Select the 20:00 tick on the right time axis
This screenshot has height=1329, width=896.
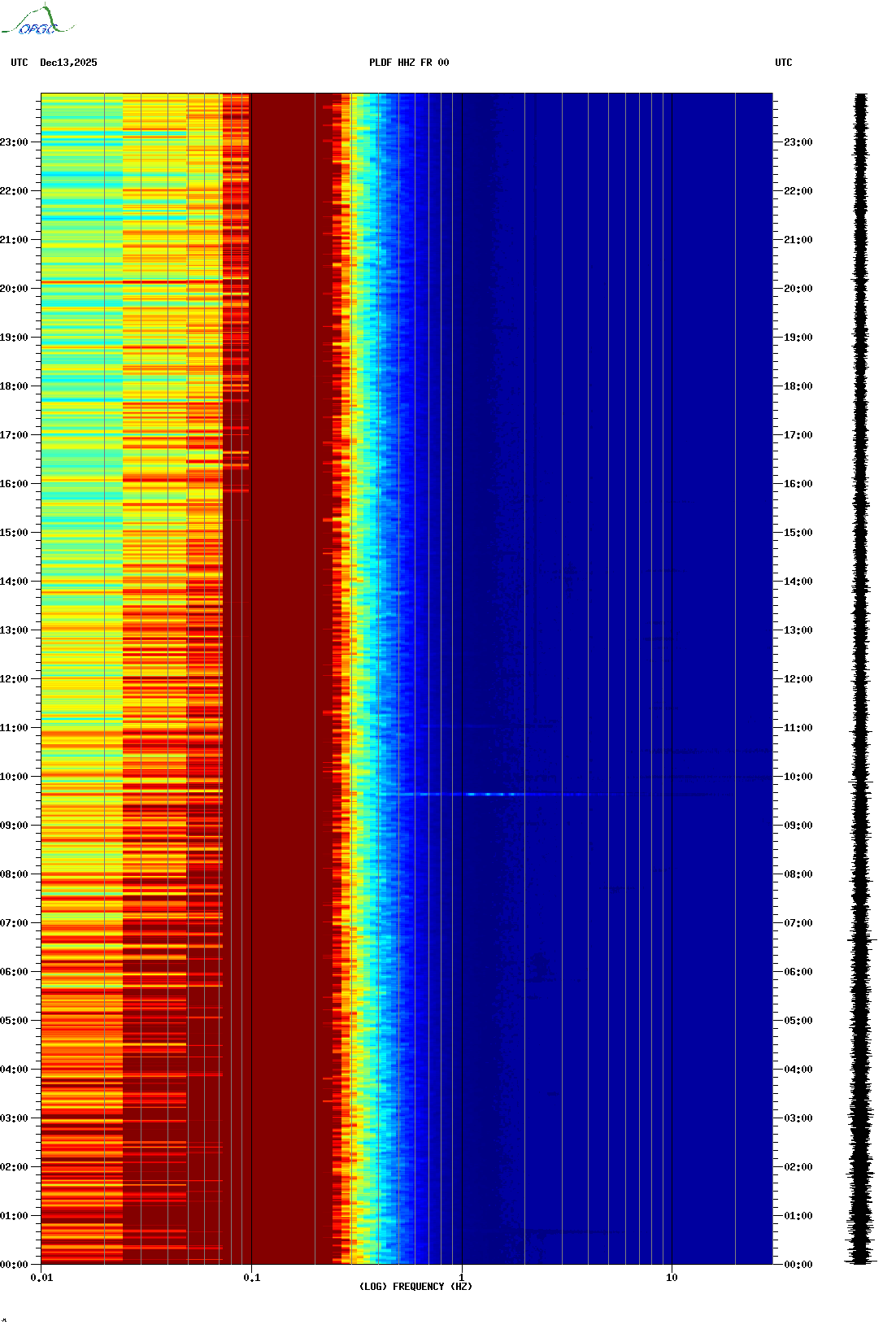click(797, 289)
